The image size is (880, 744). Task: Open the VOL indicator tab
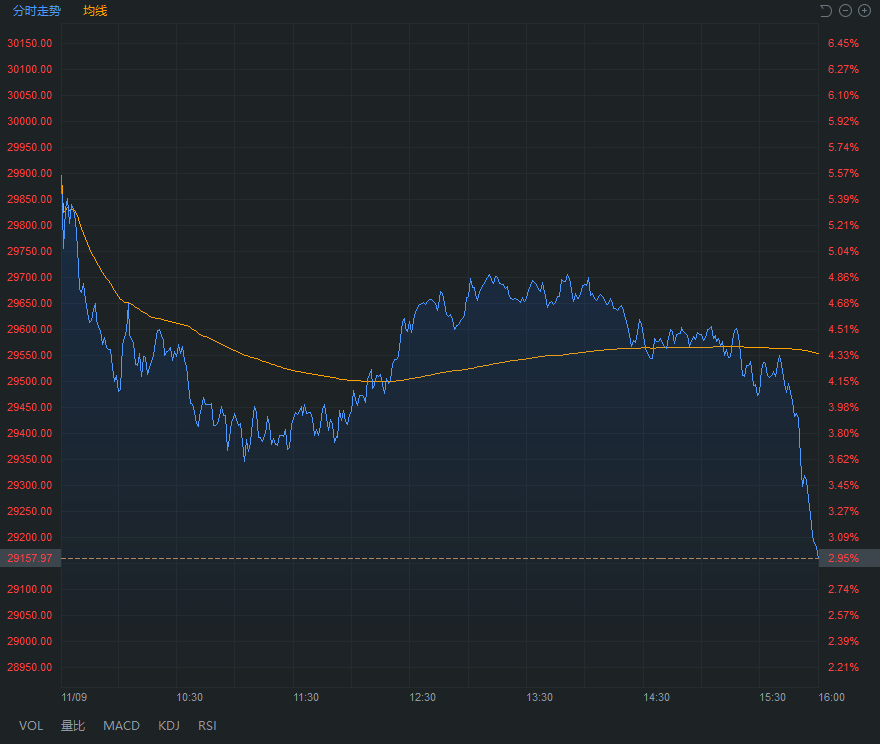(x=31, y=725)
